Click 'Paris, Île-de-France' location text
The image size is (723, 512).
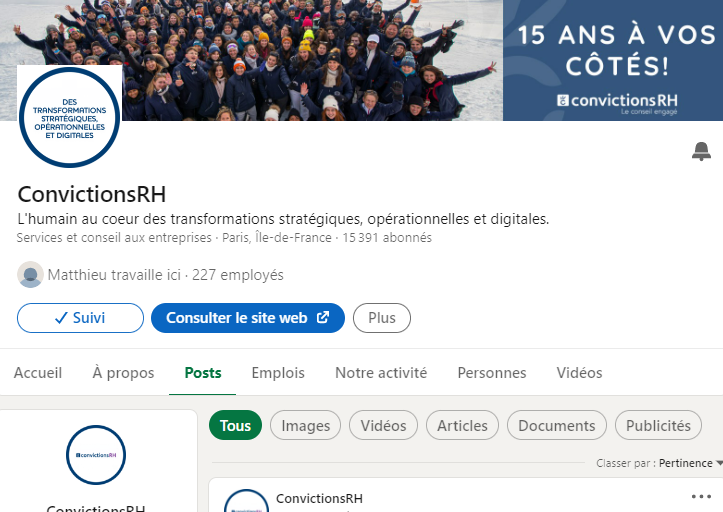tap(277, 238)
